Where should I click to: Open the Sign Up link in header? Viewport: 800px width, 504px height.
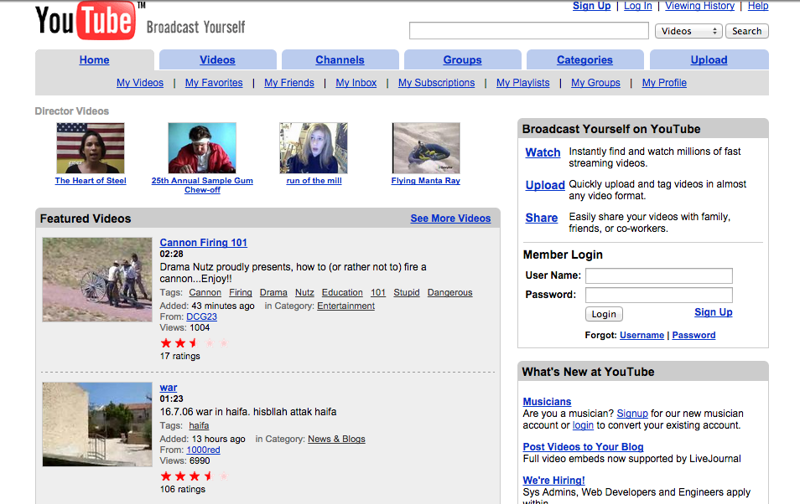591,6
